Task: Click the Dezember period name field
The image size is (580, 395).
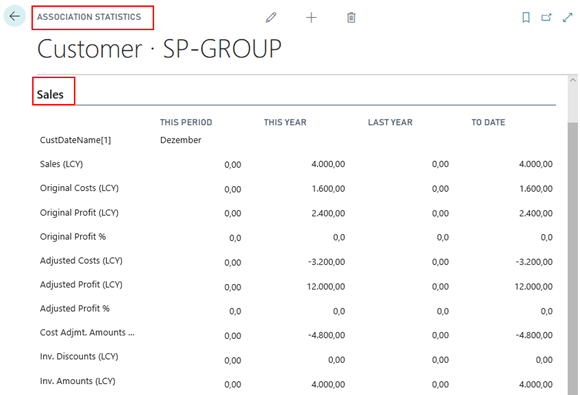Action: pos(181,140)
